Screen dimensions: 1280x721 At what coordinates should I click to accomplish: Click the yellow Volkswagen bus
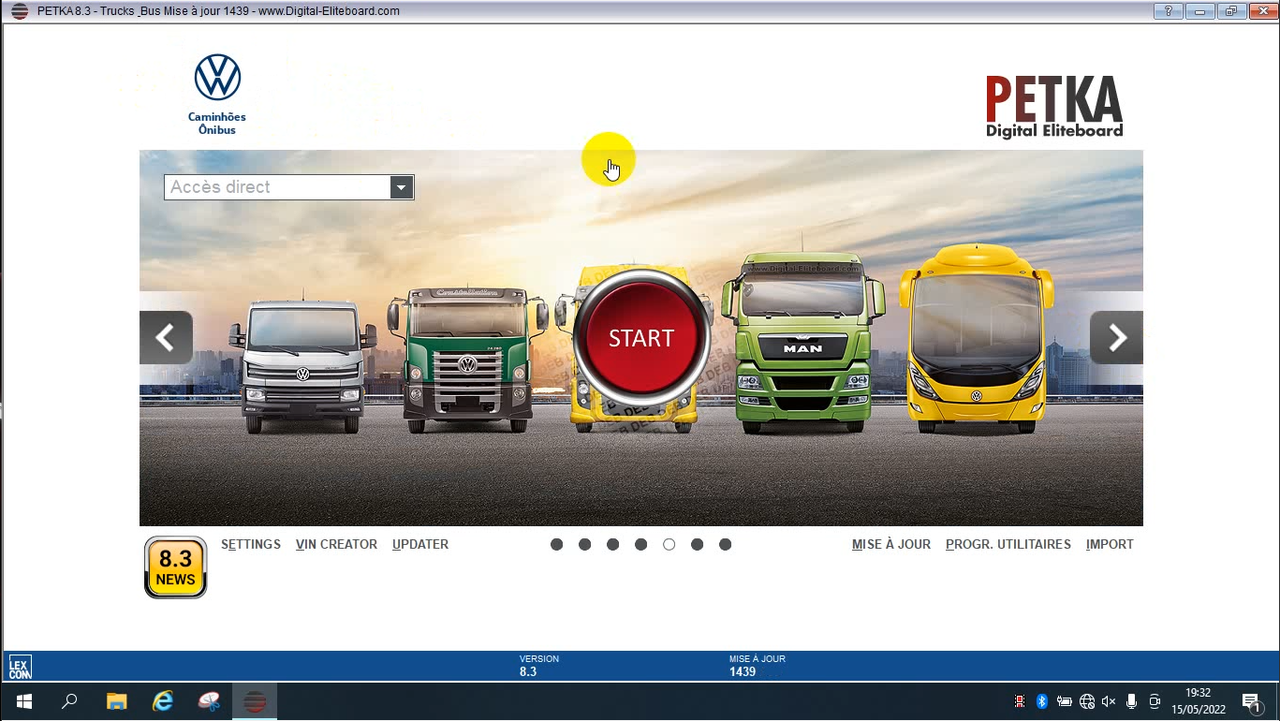976,338
